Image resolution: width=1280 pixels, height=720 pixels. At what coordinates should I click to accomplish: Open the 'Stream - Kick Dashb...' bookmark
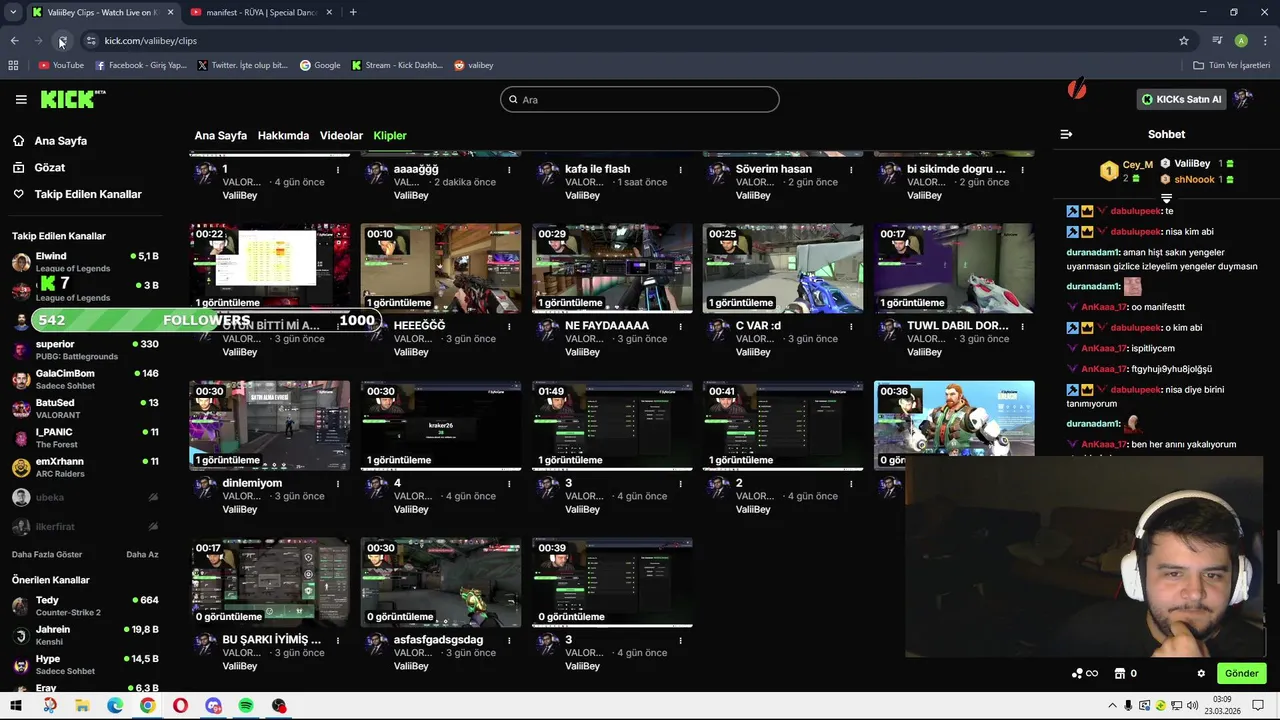tap(397, 65)
